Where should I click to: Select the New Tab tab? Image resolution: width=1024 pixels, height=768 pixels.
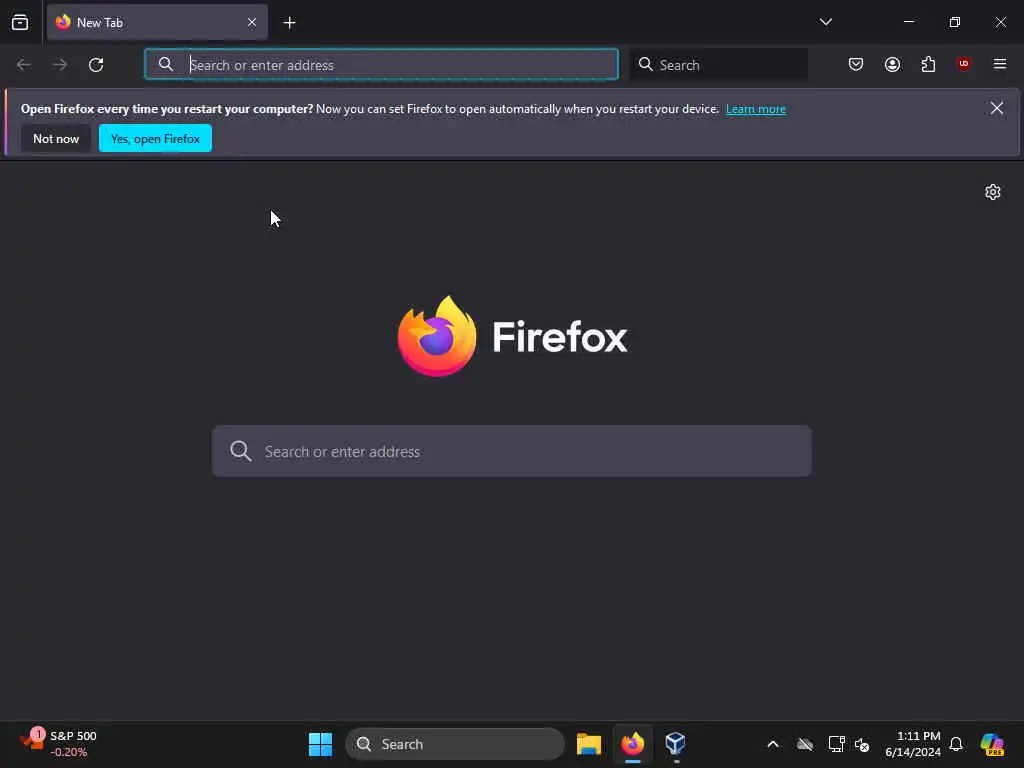[157, 22]
